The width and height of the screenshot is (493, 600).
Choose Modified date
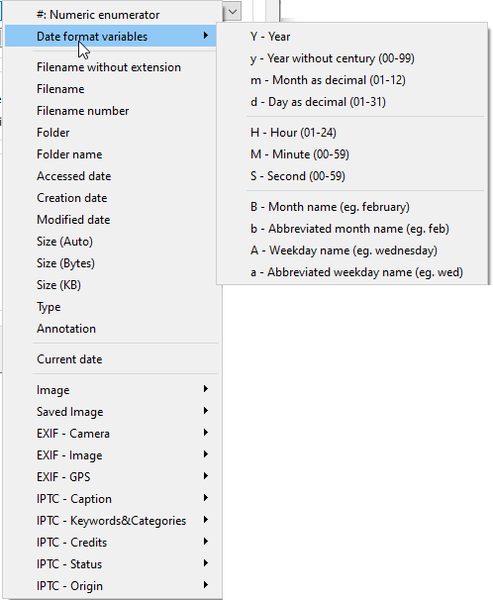[113, 220]
